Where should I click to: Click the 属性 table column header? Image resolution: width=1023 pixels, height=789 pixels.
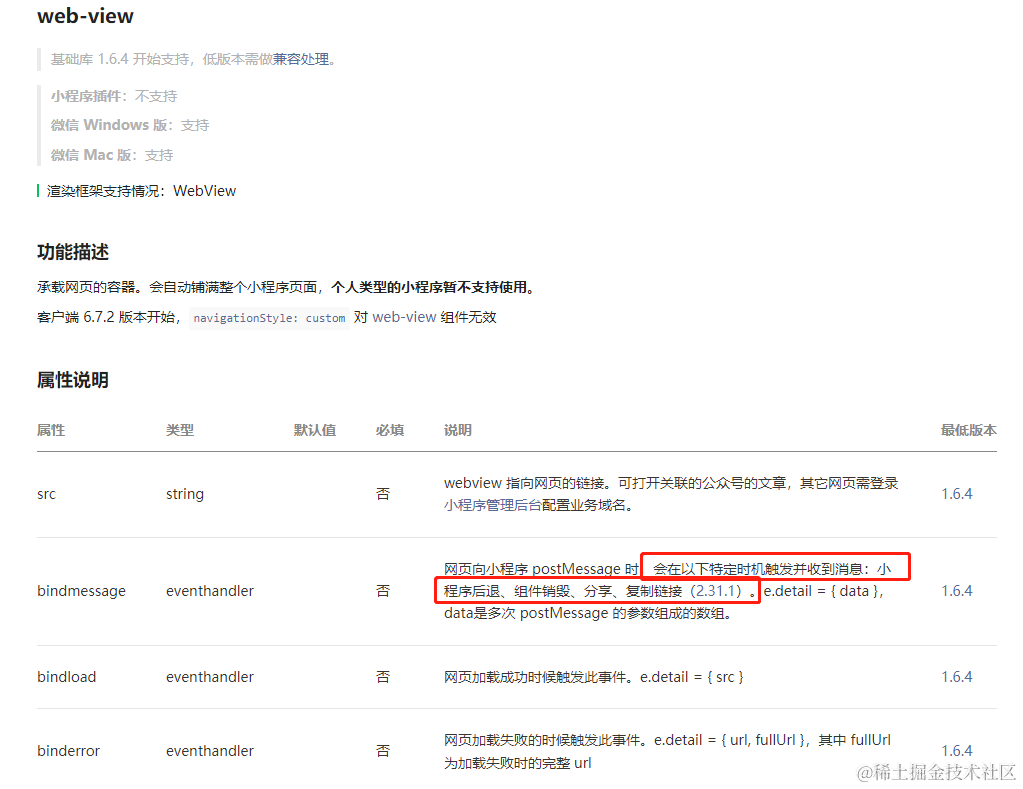[x=50, y=431]
